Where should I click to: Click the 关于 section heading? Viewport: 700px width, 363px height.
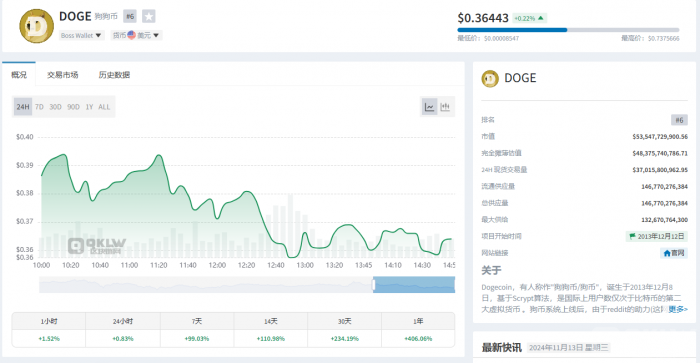tap(491, 270)
